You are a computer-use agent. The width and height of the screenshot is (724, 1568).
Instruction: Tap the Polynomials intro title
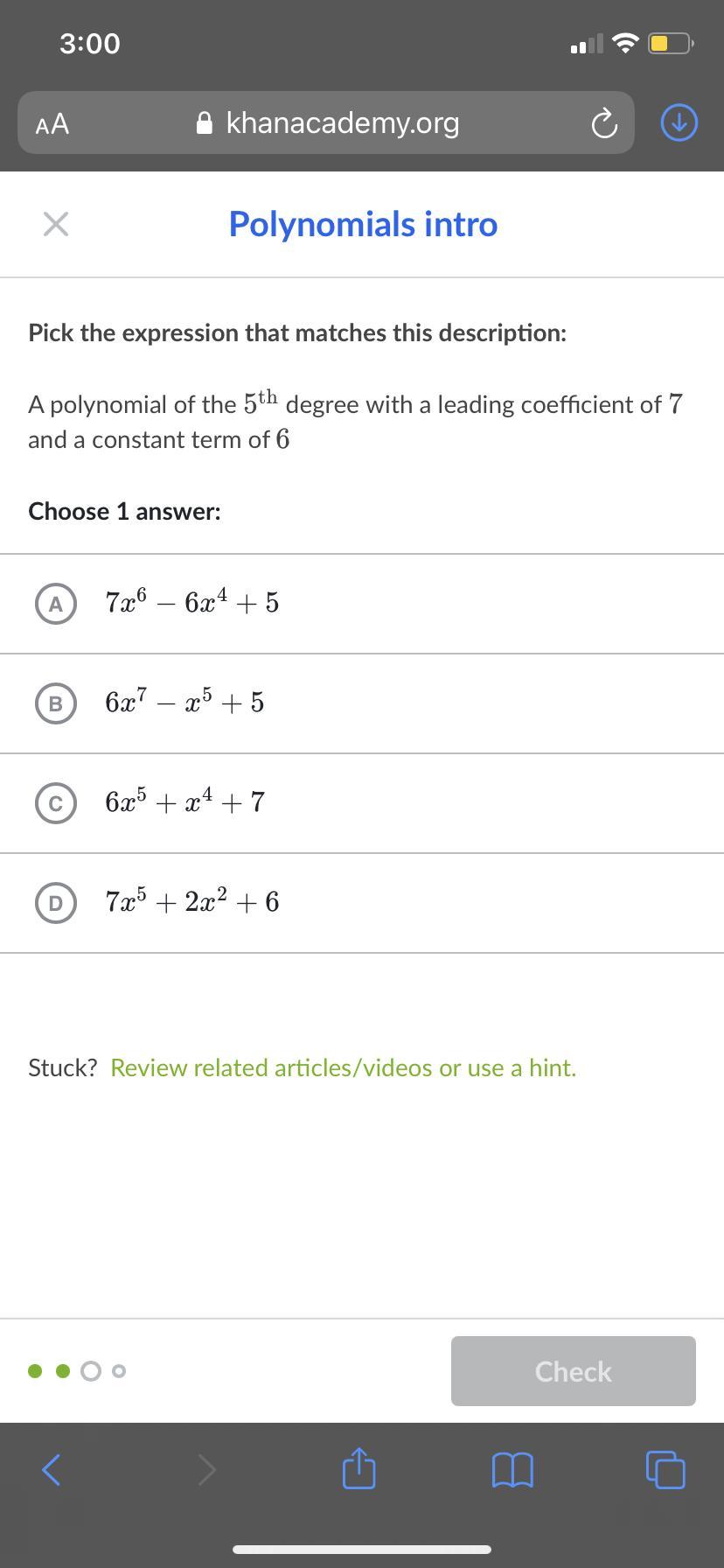[363, 224]
